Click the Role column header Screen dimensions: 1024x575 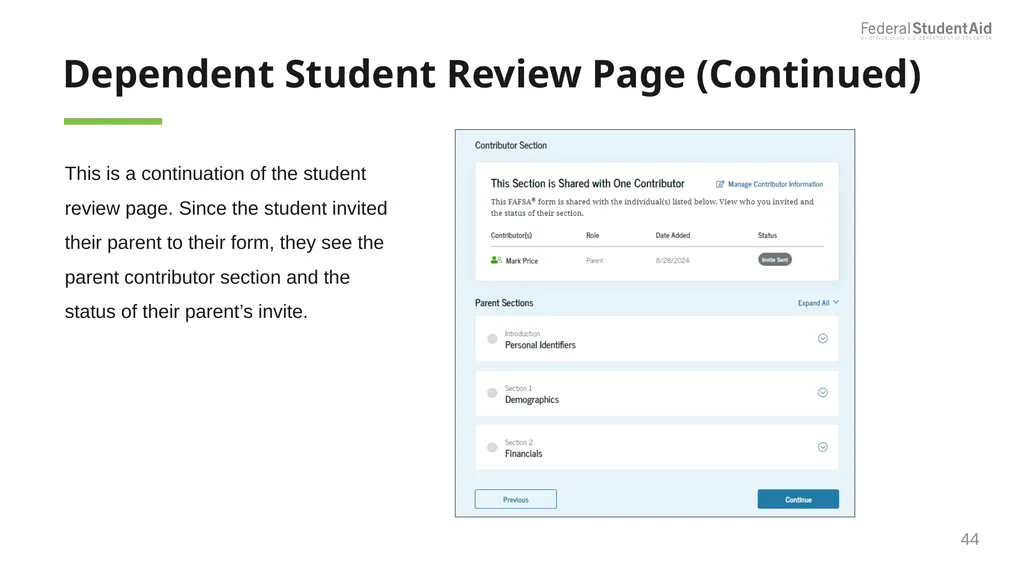(592, 235)
